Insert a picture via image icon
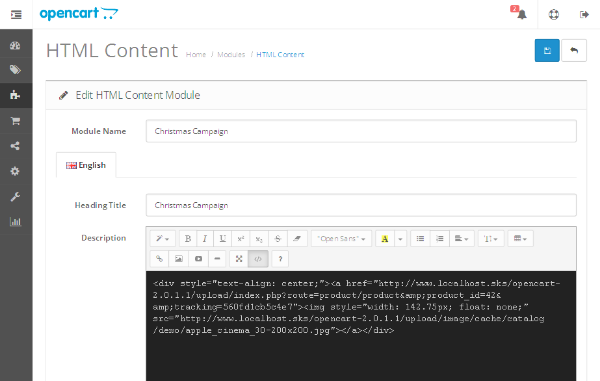 click(179, 259)
